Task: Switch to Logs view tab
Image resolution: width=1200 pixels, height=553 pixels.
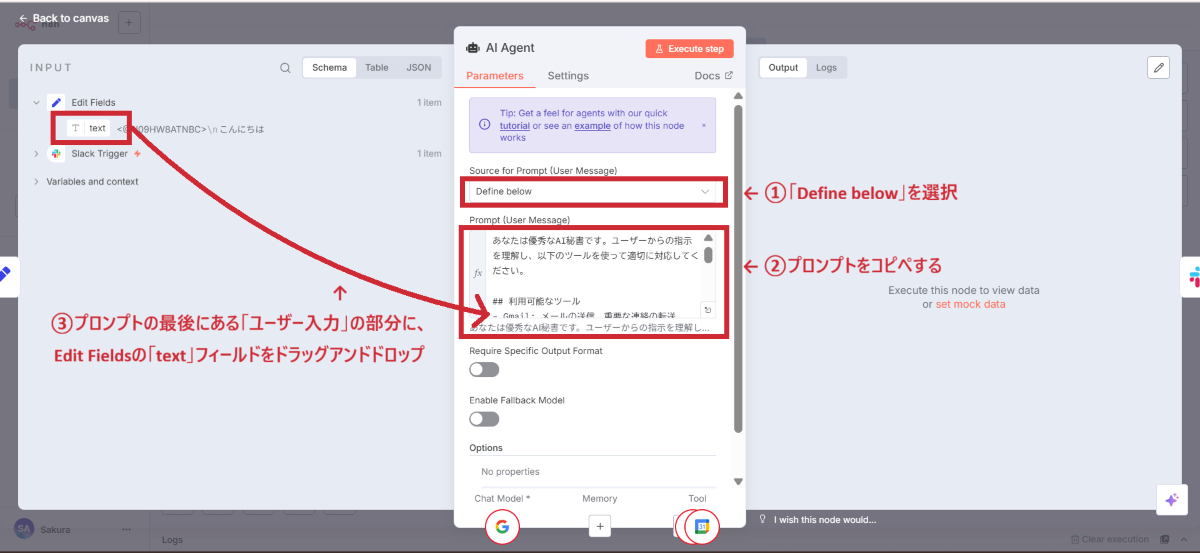Action: pos(826,68)
